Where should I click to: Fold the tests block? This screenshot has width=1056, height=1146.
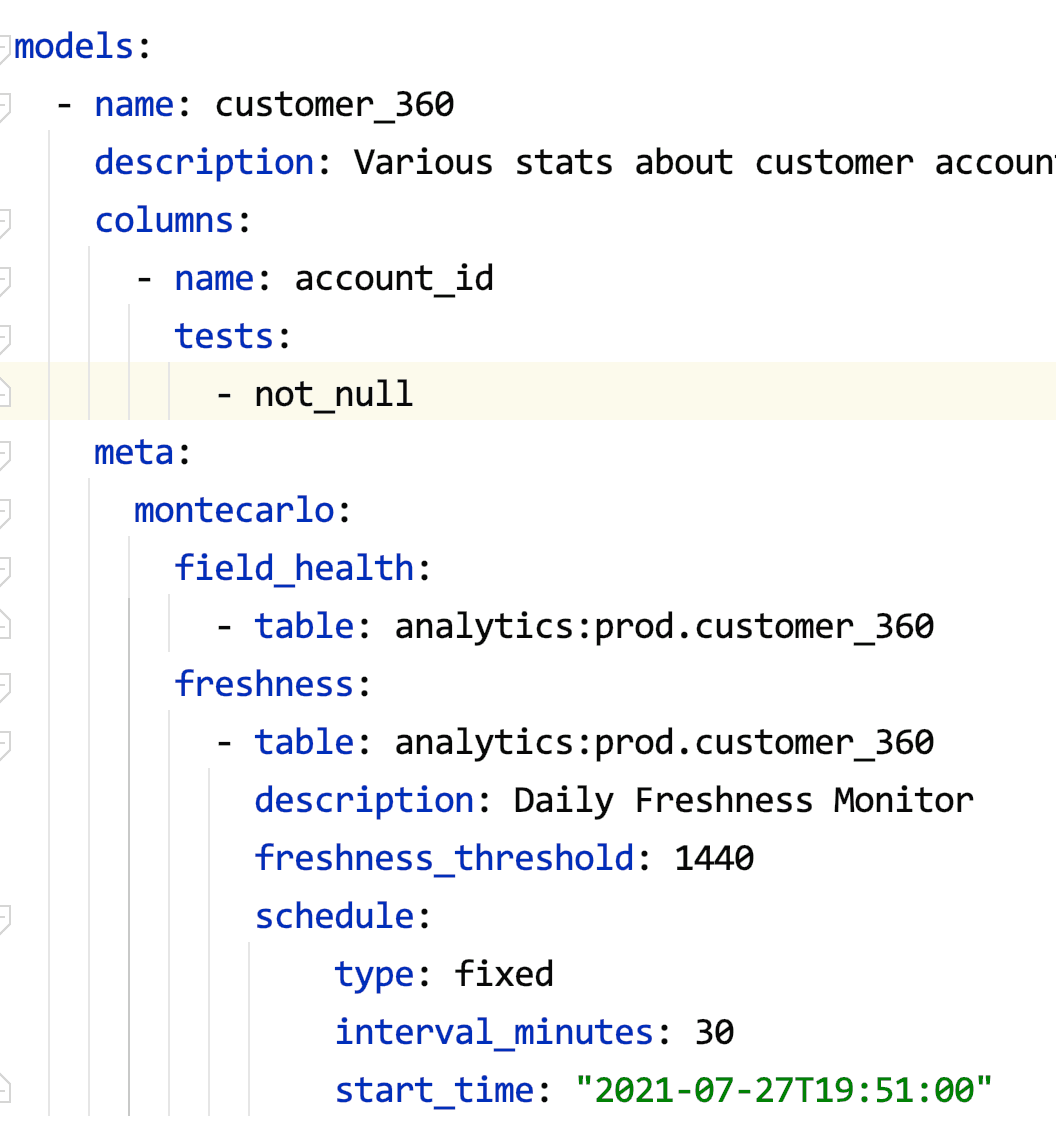tap(5, 337)
